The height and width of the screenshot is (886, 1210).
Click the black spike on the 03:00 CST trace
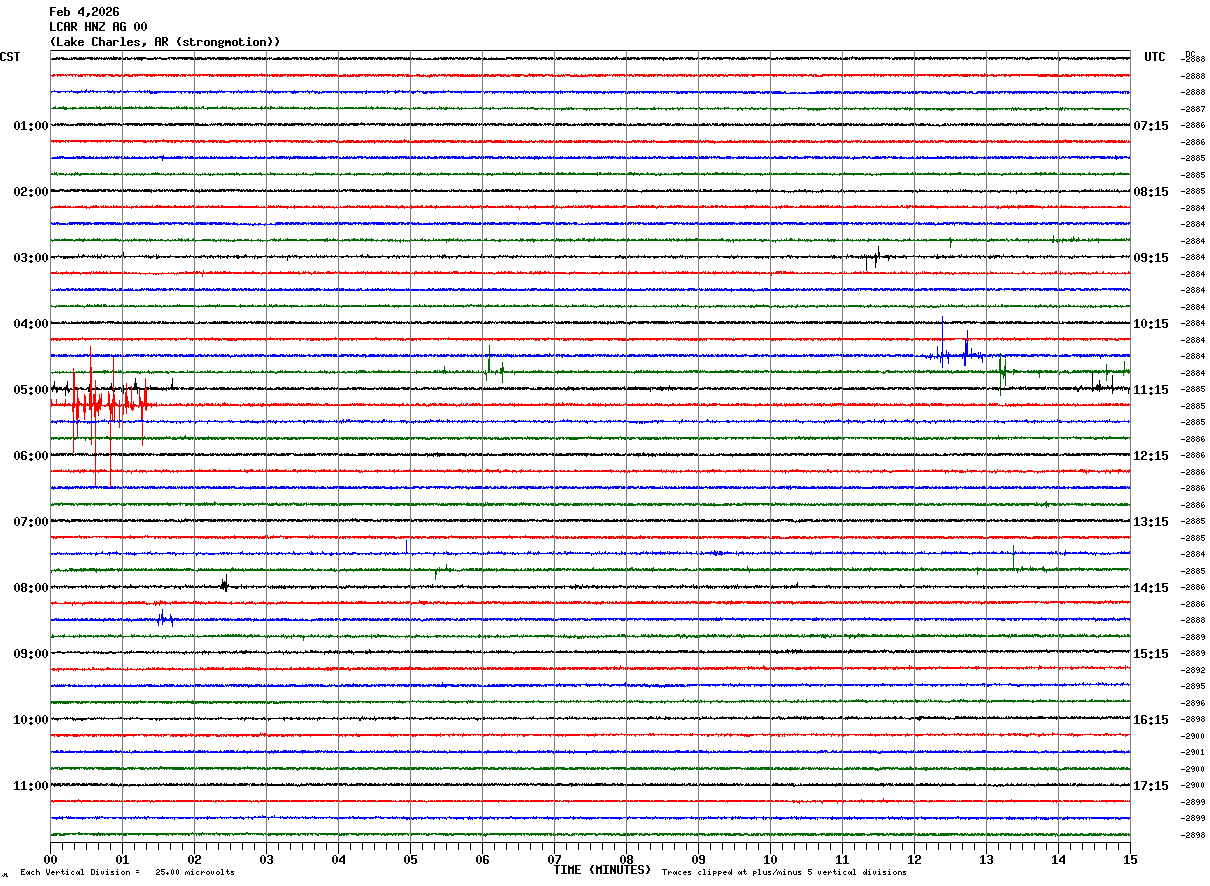(x=875, y=258)
